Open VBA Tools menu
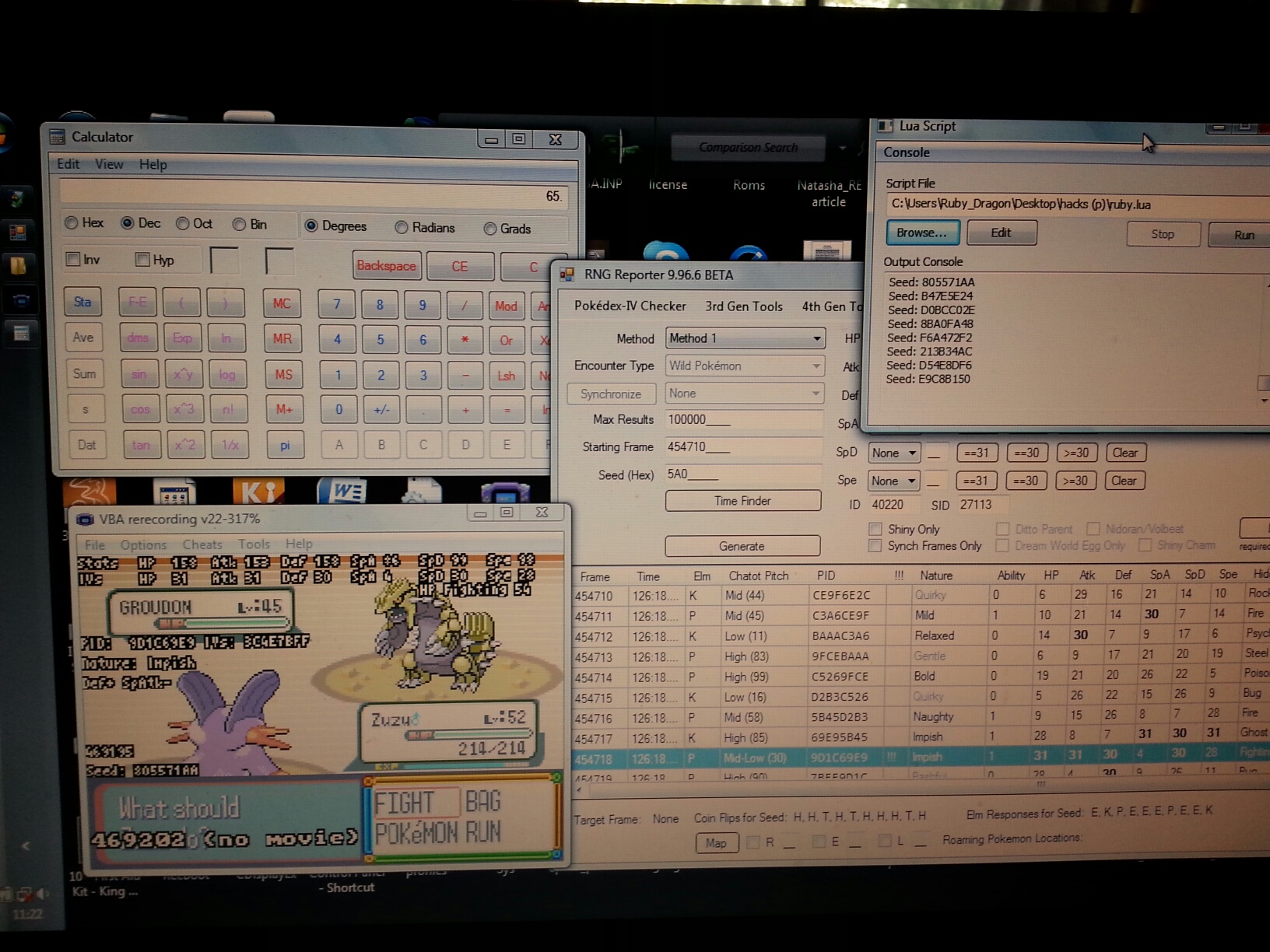Viewport: 1270px width, 952px height. click(254, 544)
